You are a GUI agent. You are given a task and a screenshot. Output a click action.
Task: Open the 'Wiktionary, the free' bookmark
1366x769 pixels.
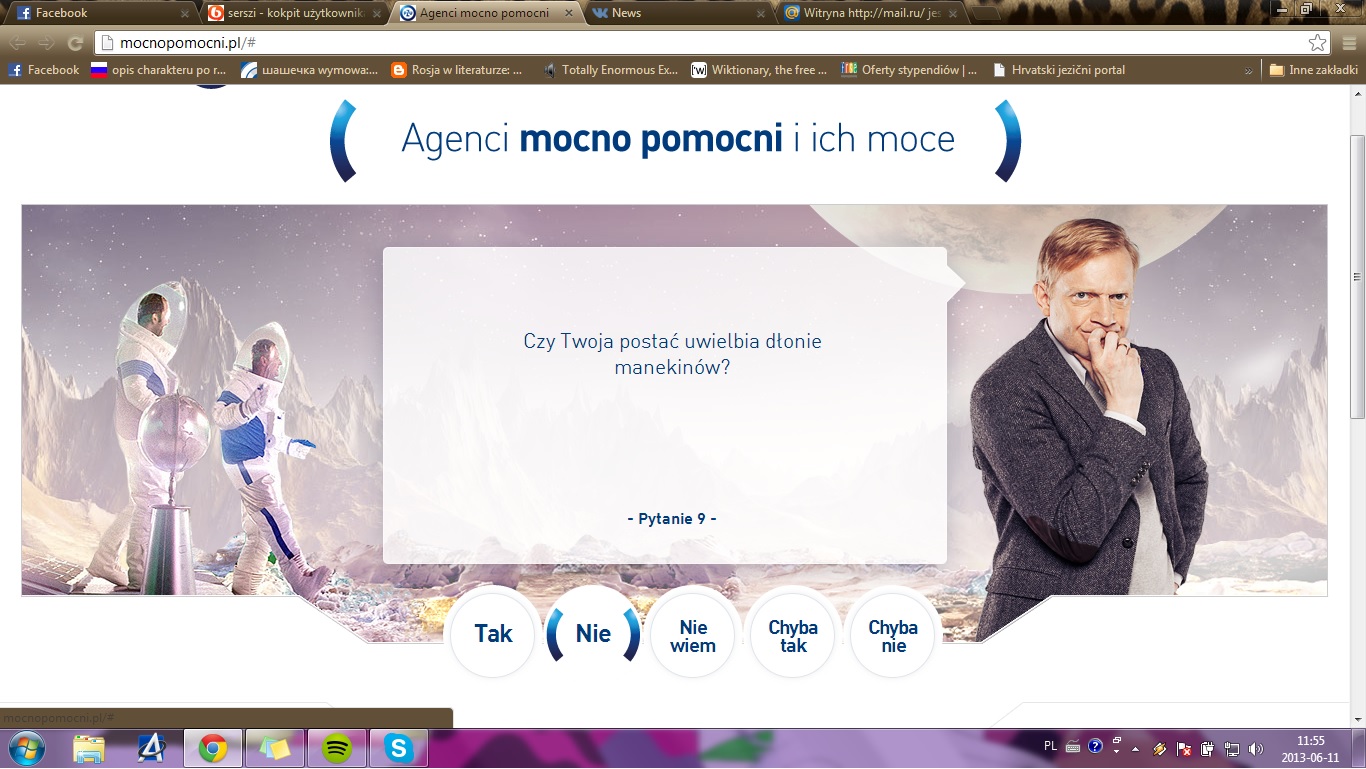pos(759,70)
